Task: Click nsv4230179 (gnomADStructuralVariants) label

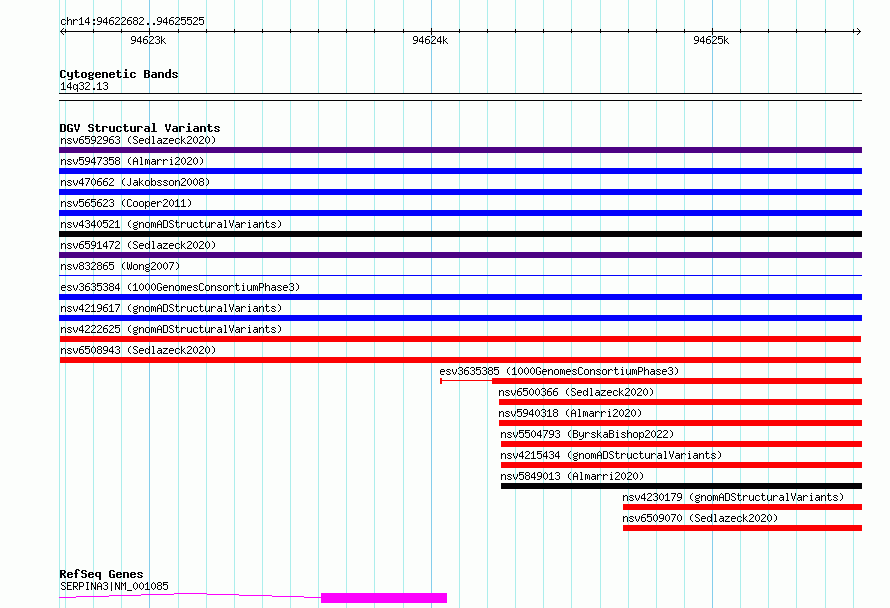Action: coord(733,497)
